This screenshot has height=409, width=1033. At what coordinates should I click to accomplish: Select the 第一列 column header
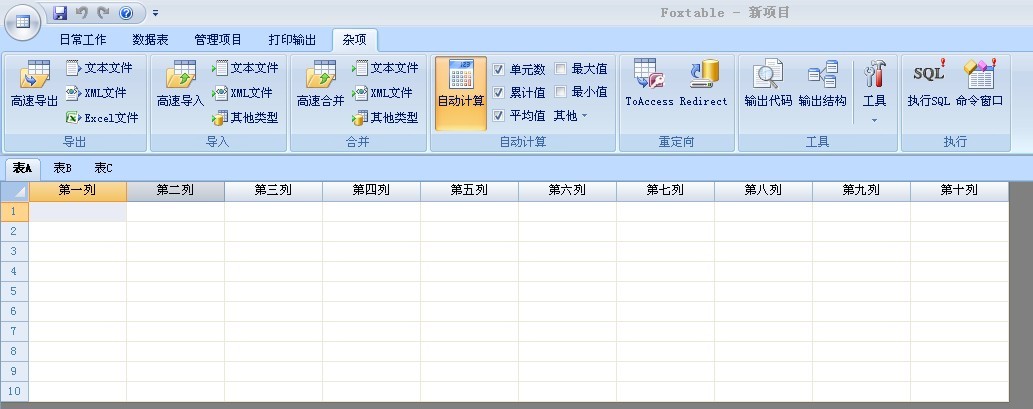coord(78,191)
